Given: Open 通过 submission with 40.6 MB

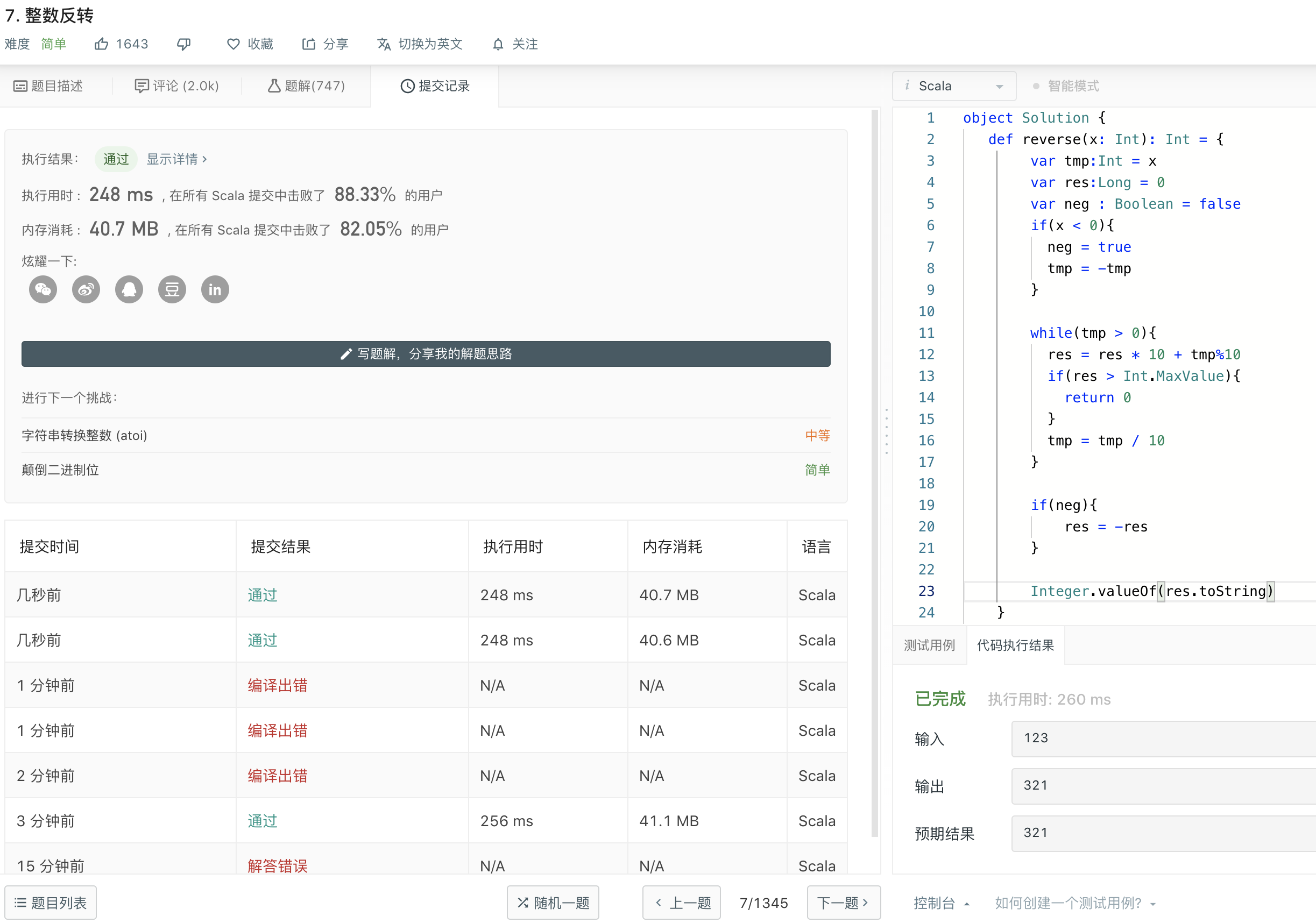Looking at the screenshot, I should click(263, 640).
